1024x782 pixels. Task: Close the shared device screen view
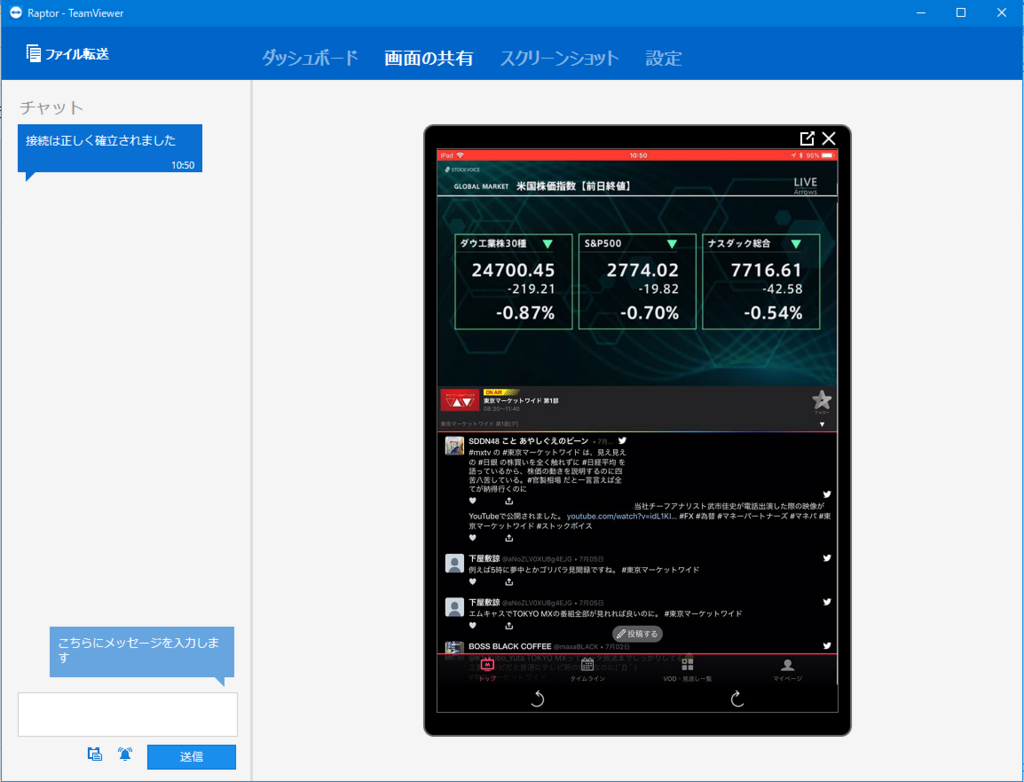(829, 138)
